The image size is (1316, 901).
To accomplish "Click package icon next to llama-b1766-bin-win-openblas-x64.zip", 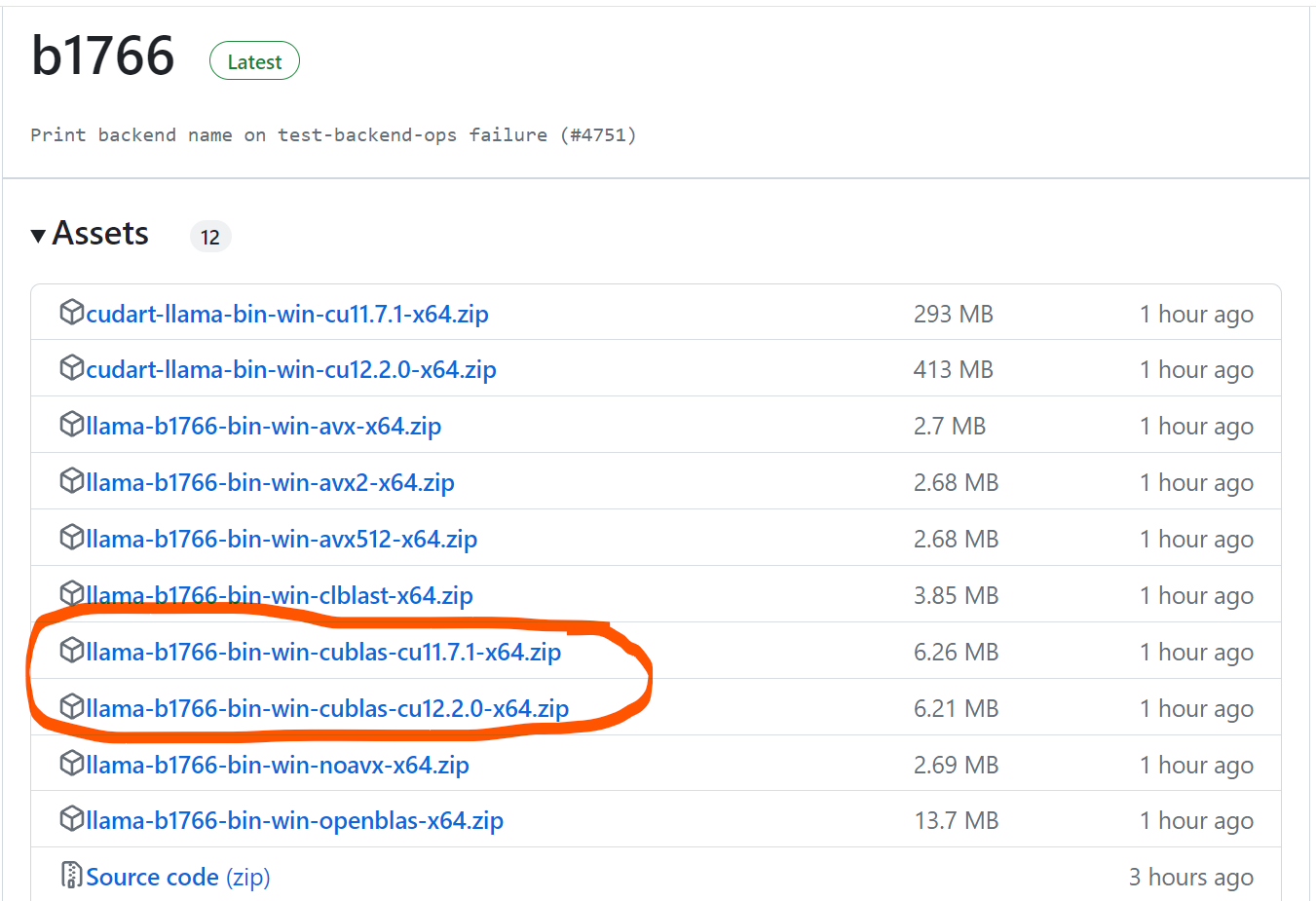I will (72, 819).
